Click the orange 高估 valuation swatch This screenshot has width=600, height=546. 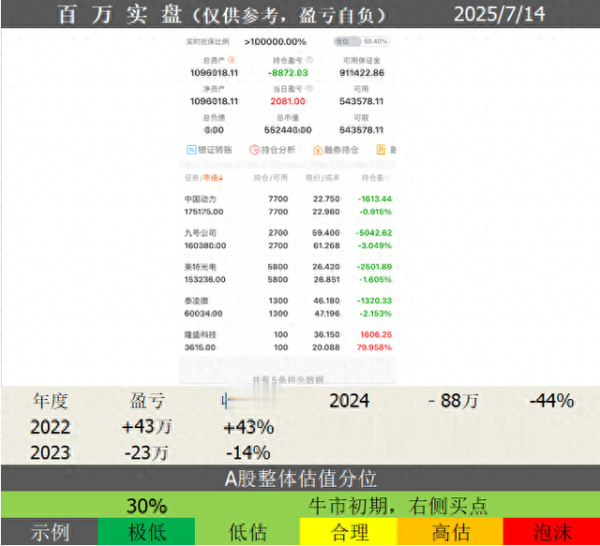click(449, 532)
